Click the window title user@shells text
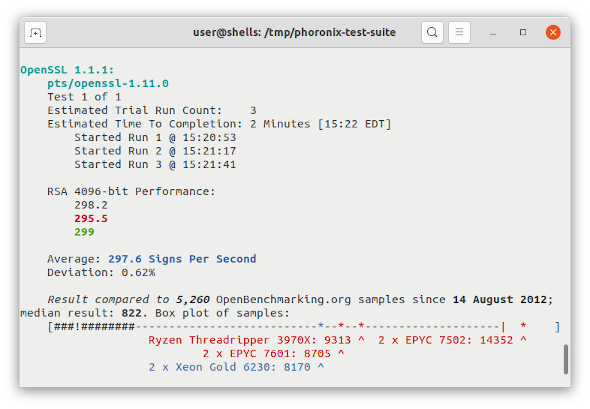The height and width of the screenshot is (409, 590). point(294,32)
